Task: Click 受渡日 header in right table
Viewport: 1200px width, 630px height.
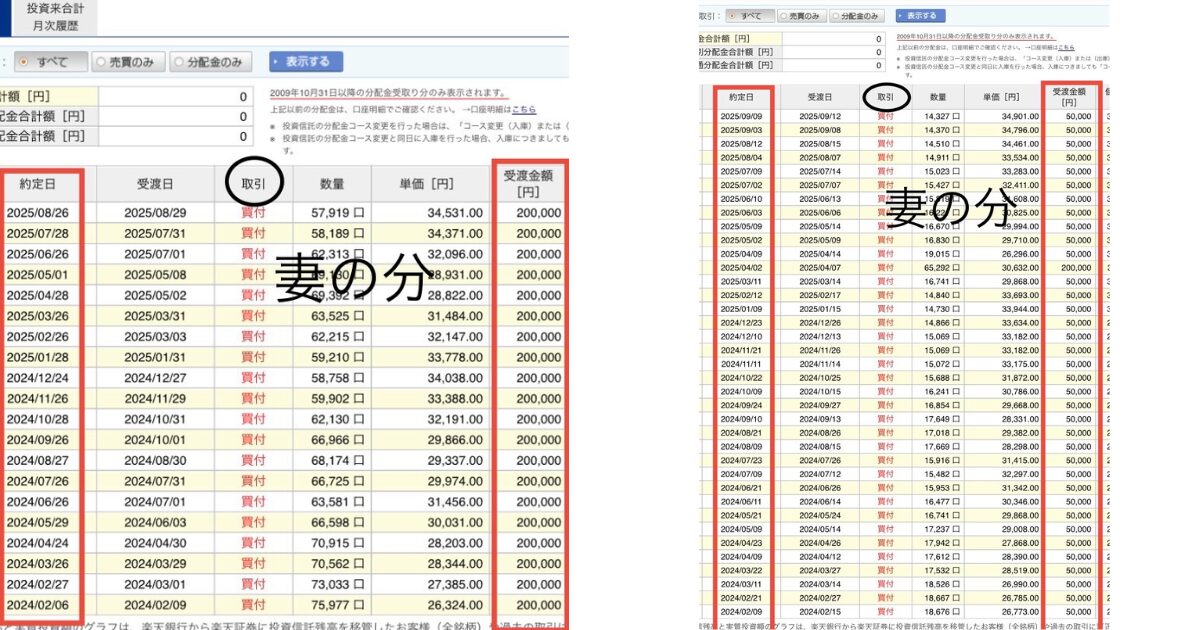Action: pos(819,97)
